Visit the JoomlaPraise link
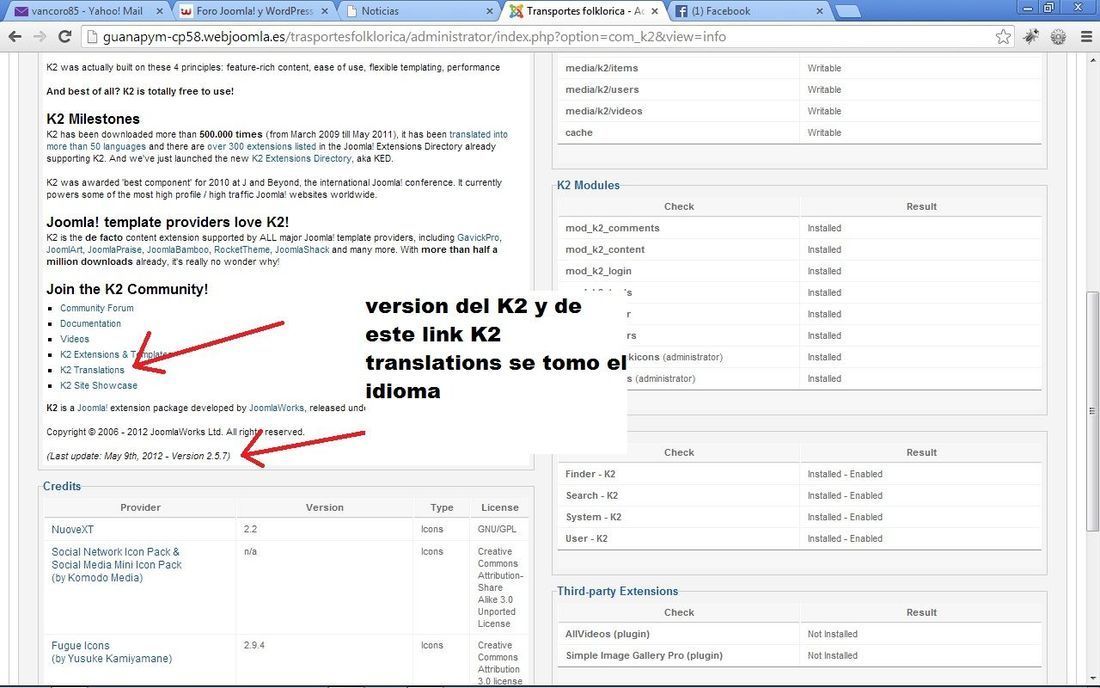1100x688 pixels. [114, 250]
